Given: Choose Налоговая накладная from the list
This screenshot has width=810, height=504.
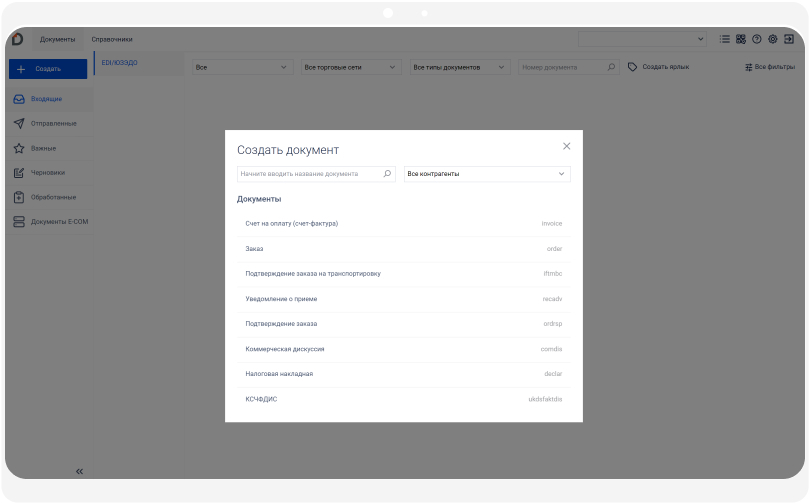Looking at the screenshot, I should [279, 374].
